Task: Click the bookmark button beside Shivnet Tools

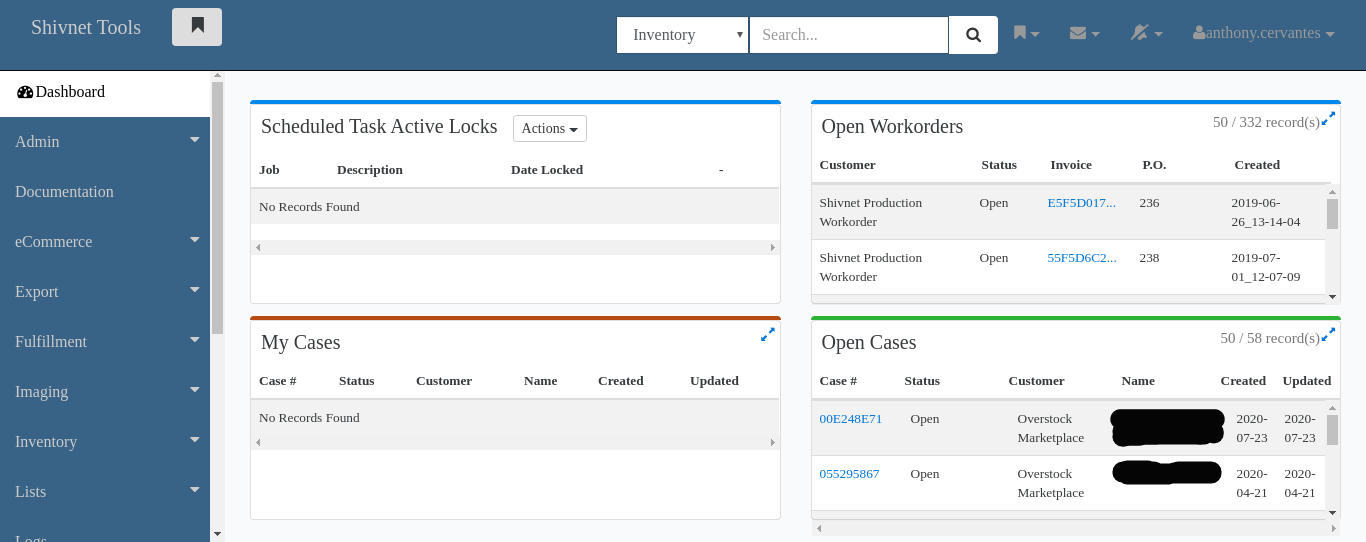Action: tap(197, 27)
